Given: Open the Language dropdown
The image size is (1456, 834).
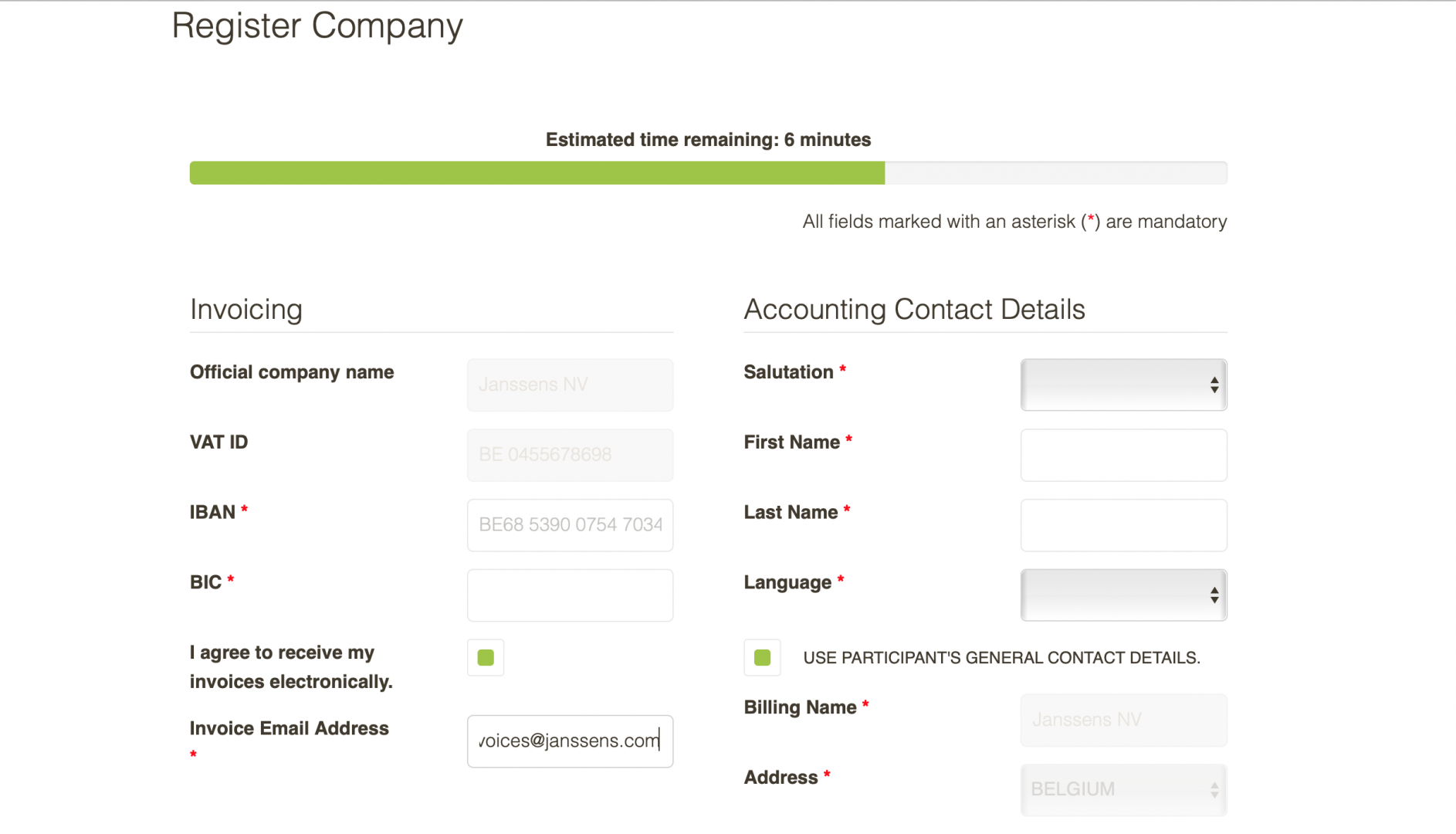Looking at the screenshot, I should click(x=1122, y=595).
